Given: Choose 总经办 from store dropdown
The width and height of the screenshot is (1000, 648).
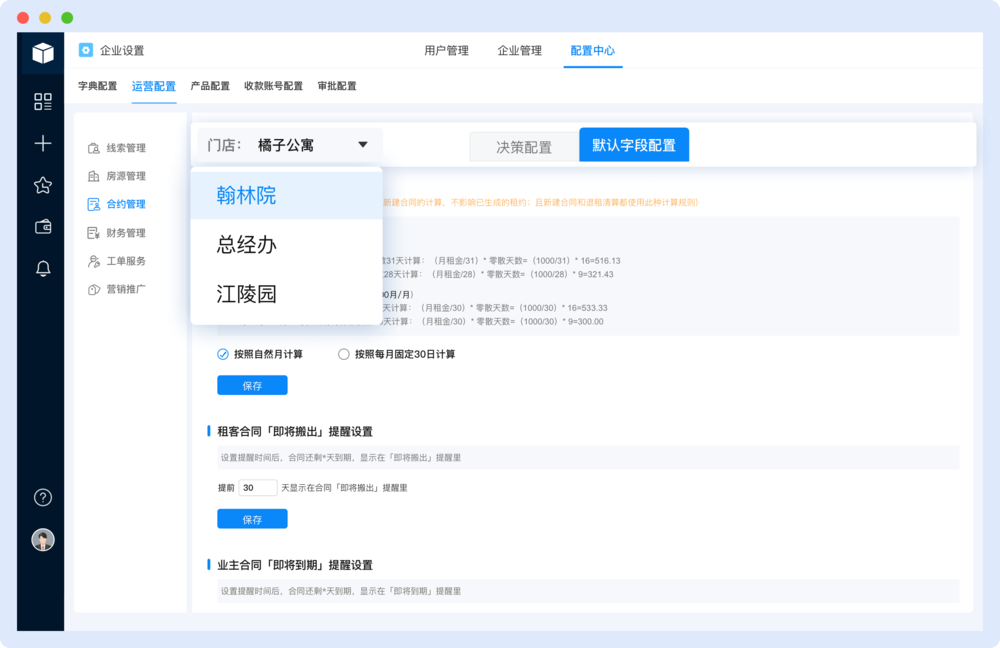Looking at the screenshot, I should (286, 244).
